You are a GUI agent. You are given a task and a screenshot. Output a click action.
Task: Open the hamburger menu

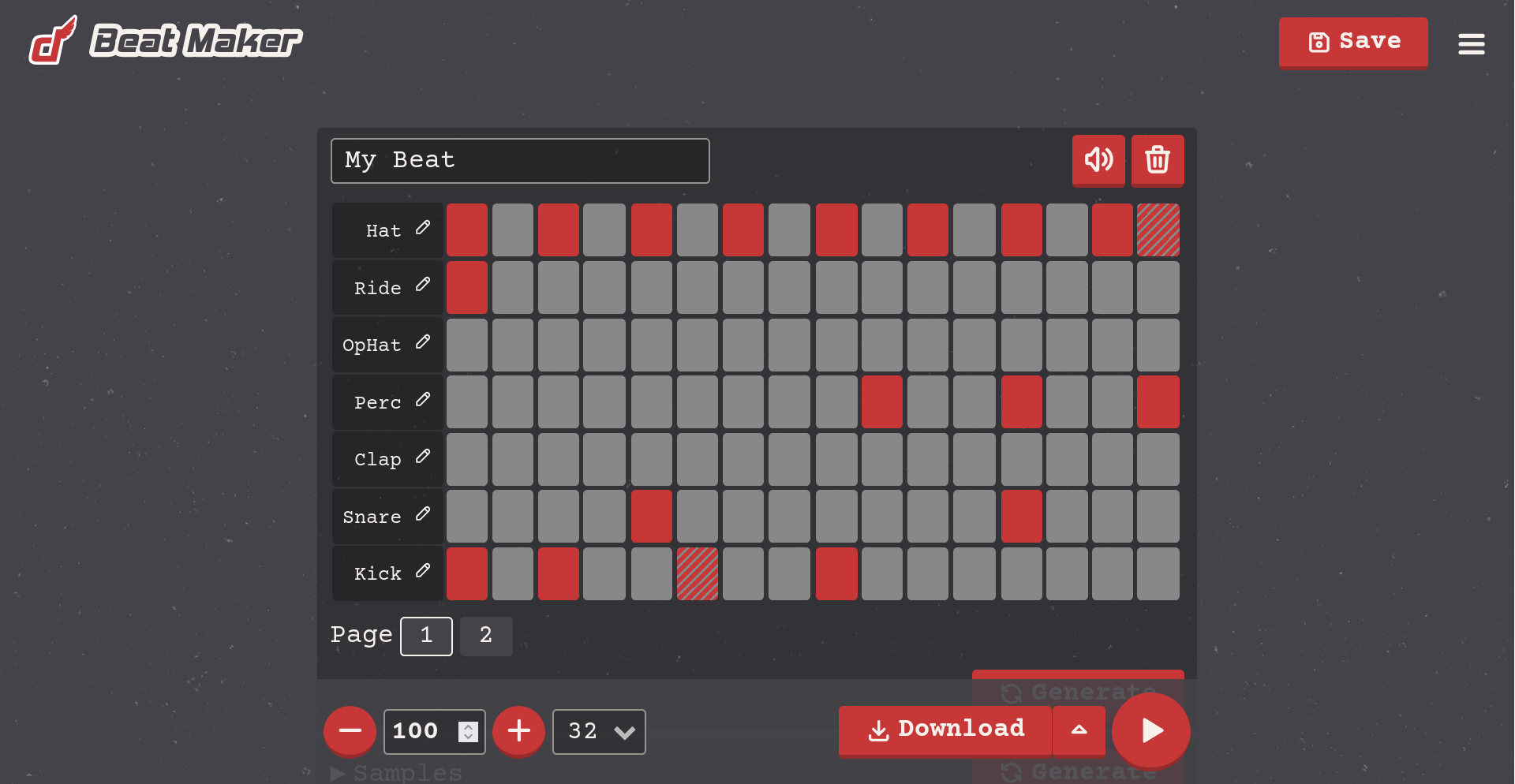pyautogui.click(x=1471, y=43)
